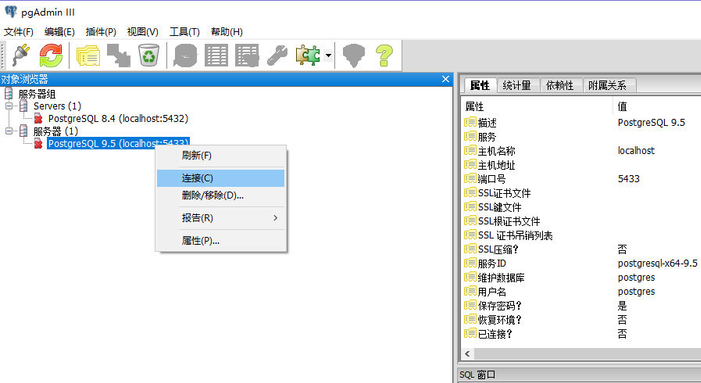Select the 描述 property row
Viewport: 701px width, 383px height.
[582, 122]
